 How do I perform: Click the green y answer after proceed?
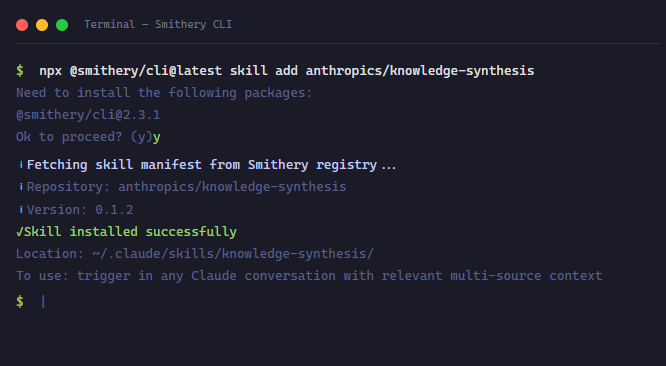[157, 138]
